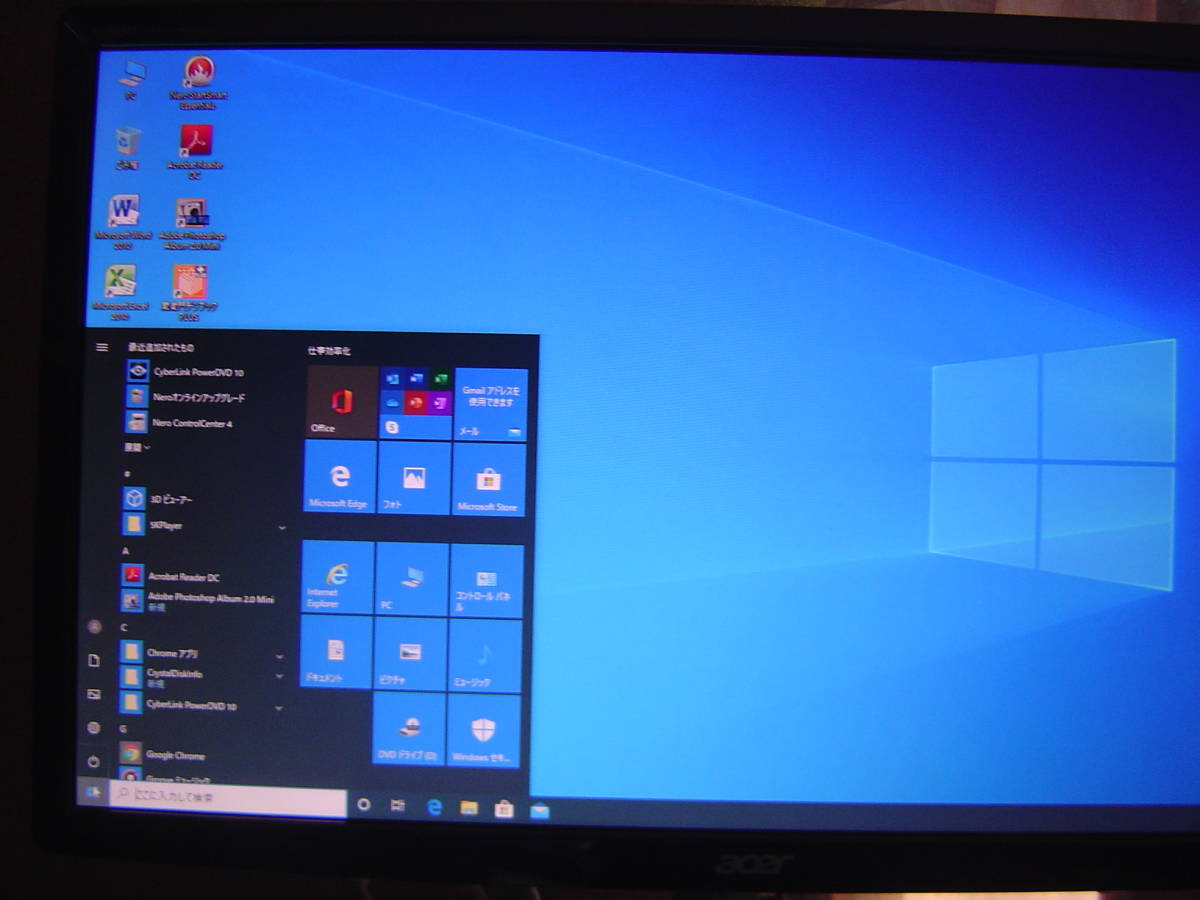
Task: Expand the 5KPlayer folder
Action: coord(281,526)
